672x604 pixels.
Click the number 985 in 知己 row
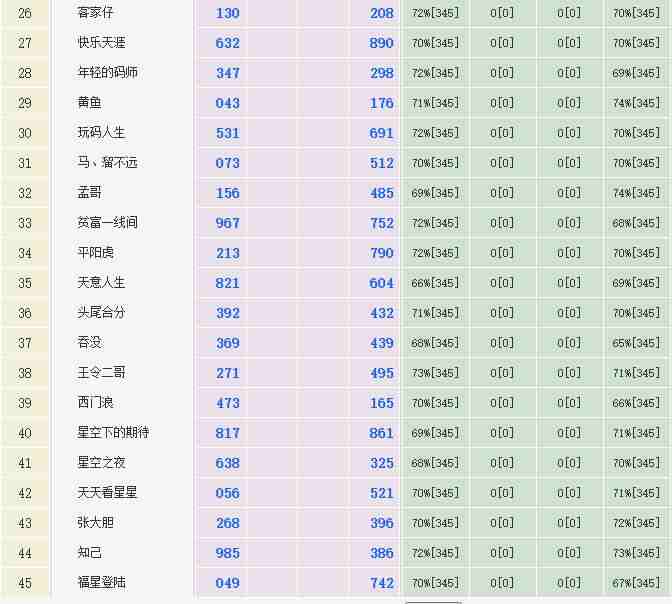227,553
